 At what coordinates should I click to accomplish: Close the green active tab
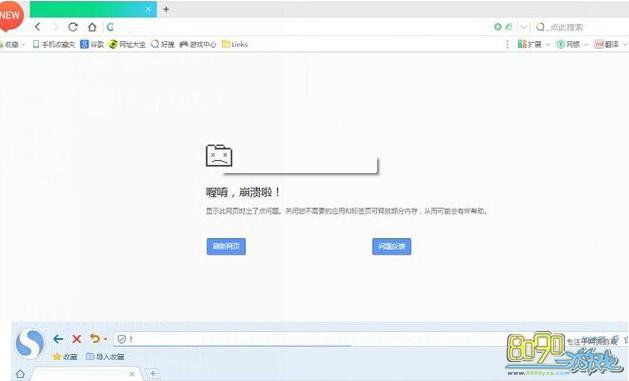(148, 9)
